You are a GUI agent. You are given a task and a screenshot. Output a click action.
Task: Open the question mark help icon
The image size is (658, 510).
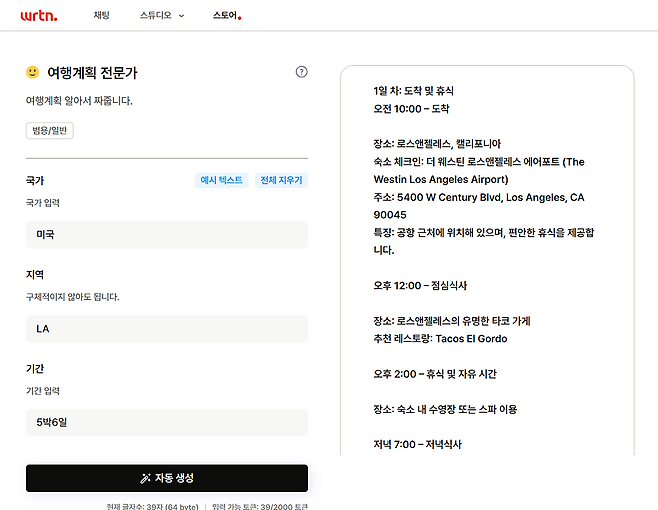(x=302, y=72)
